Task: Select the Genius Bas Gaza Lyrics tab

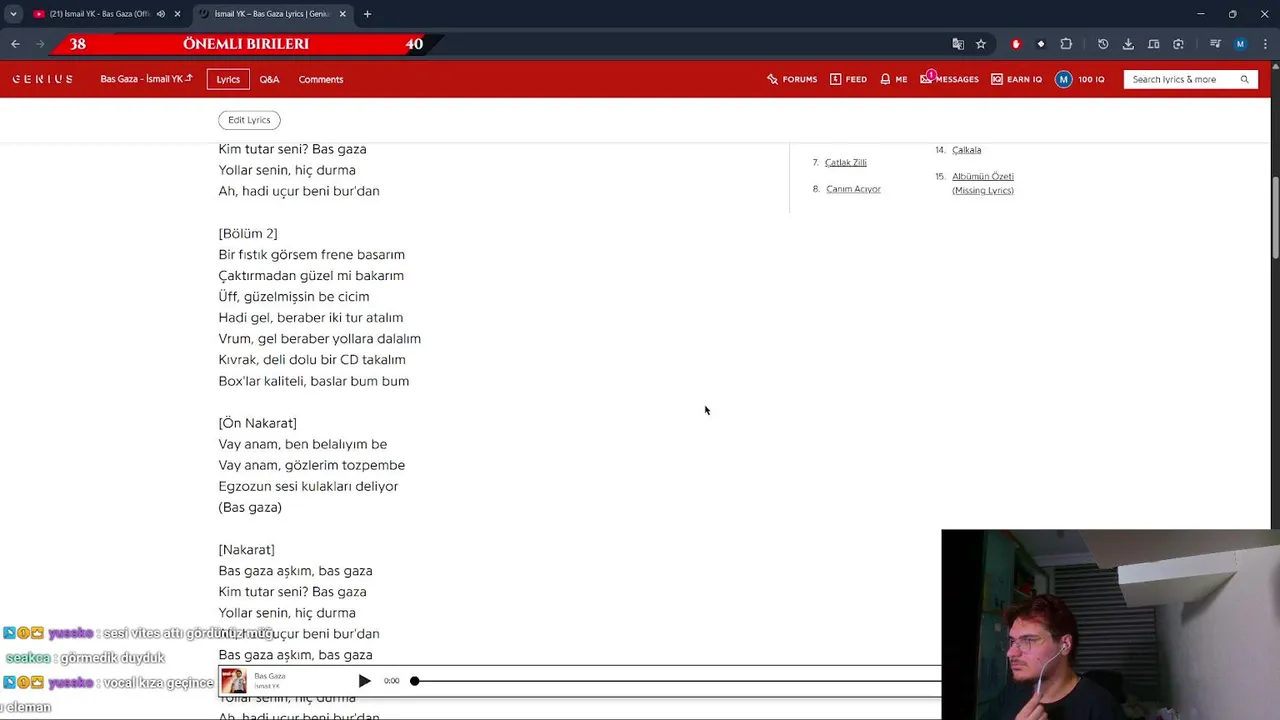Action: pos(272,14)
